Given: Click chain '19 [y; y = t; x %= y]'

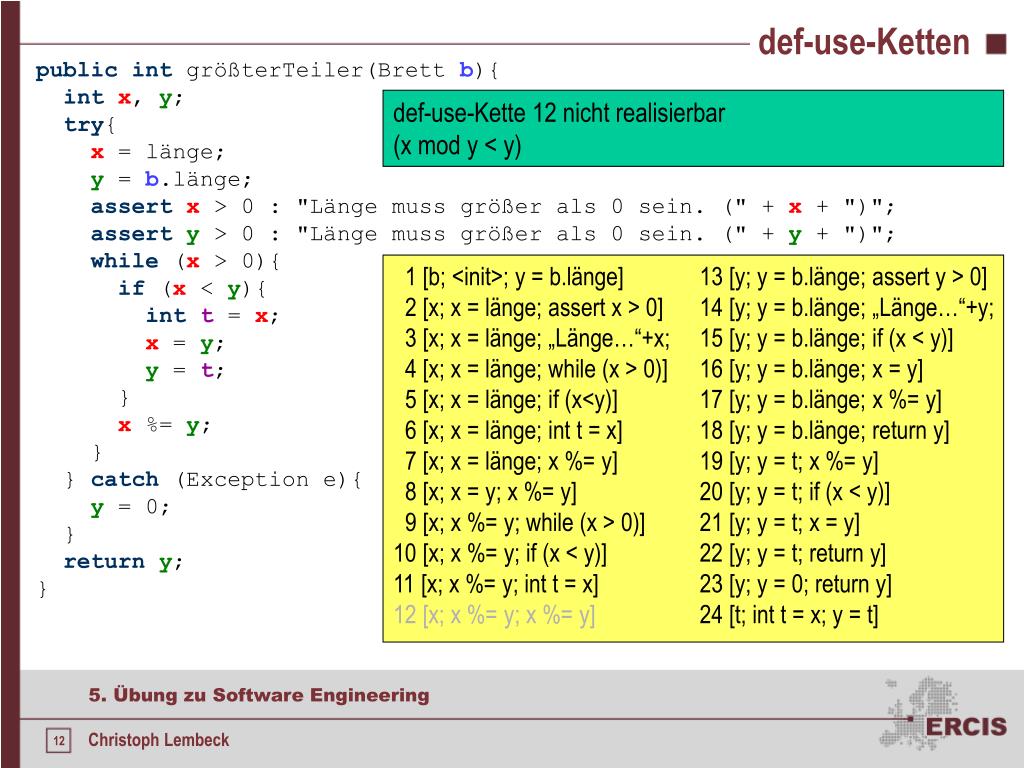Looking at the screenshot, I should tap(789, 462).
